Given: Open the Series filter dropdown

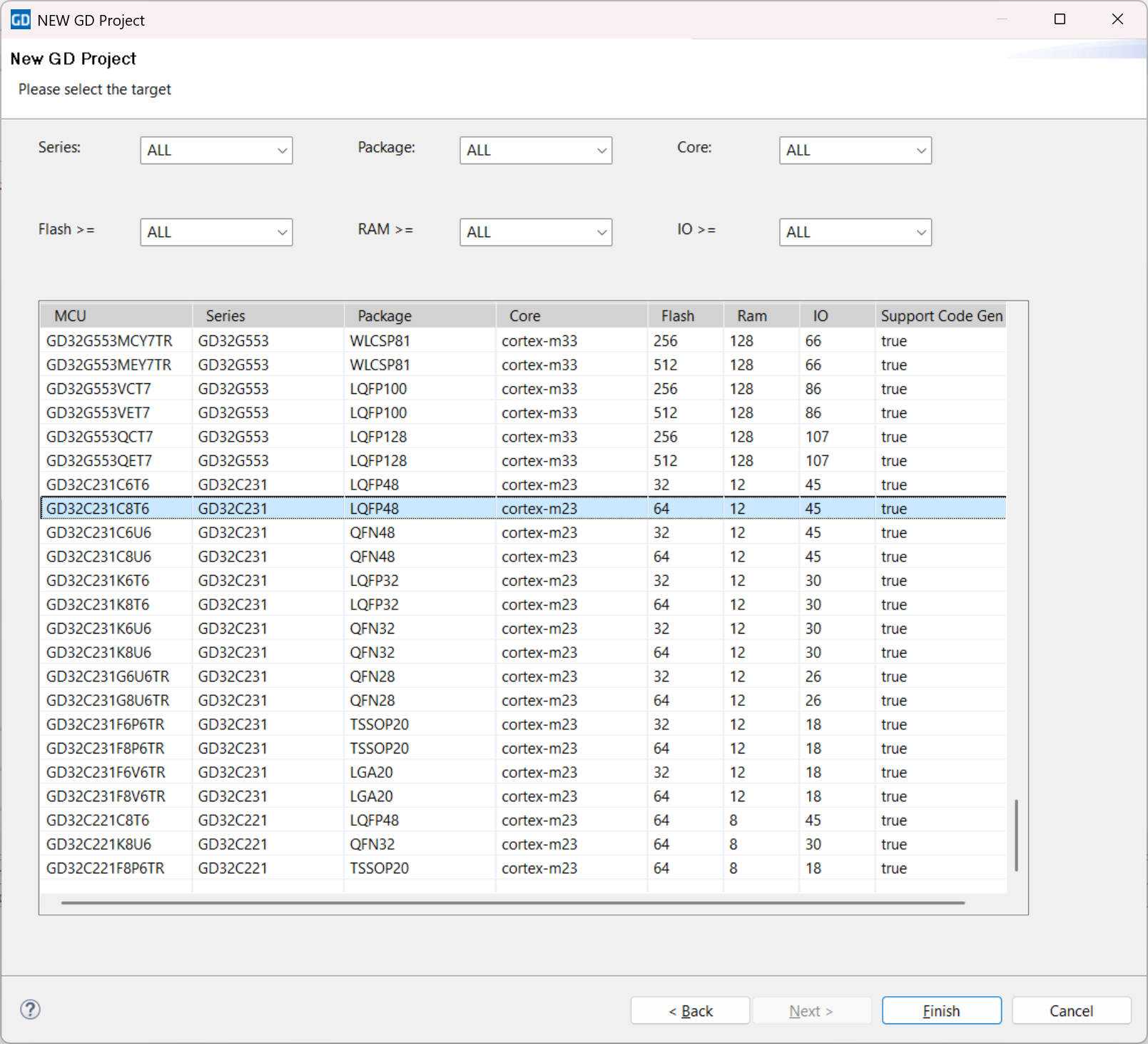Looking at the screenshot, I should coord(216,151).
